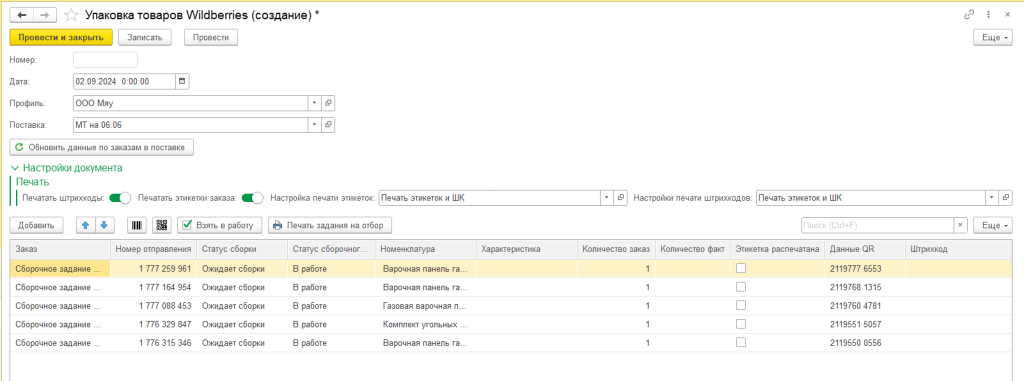The width and height of the screenshot is (1024, 381).
Task: Go forward with the right arrow button
Action: click(x=44, y=14)
